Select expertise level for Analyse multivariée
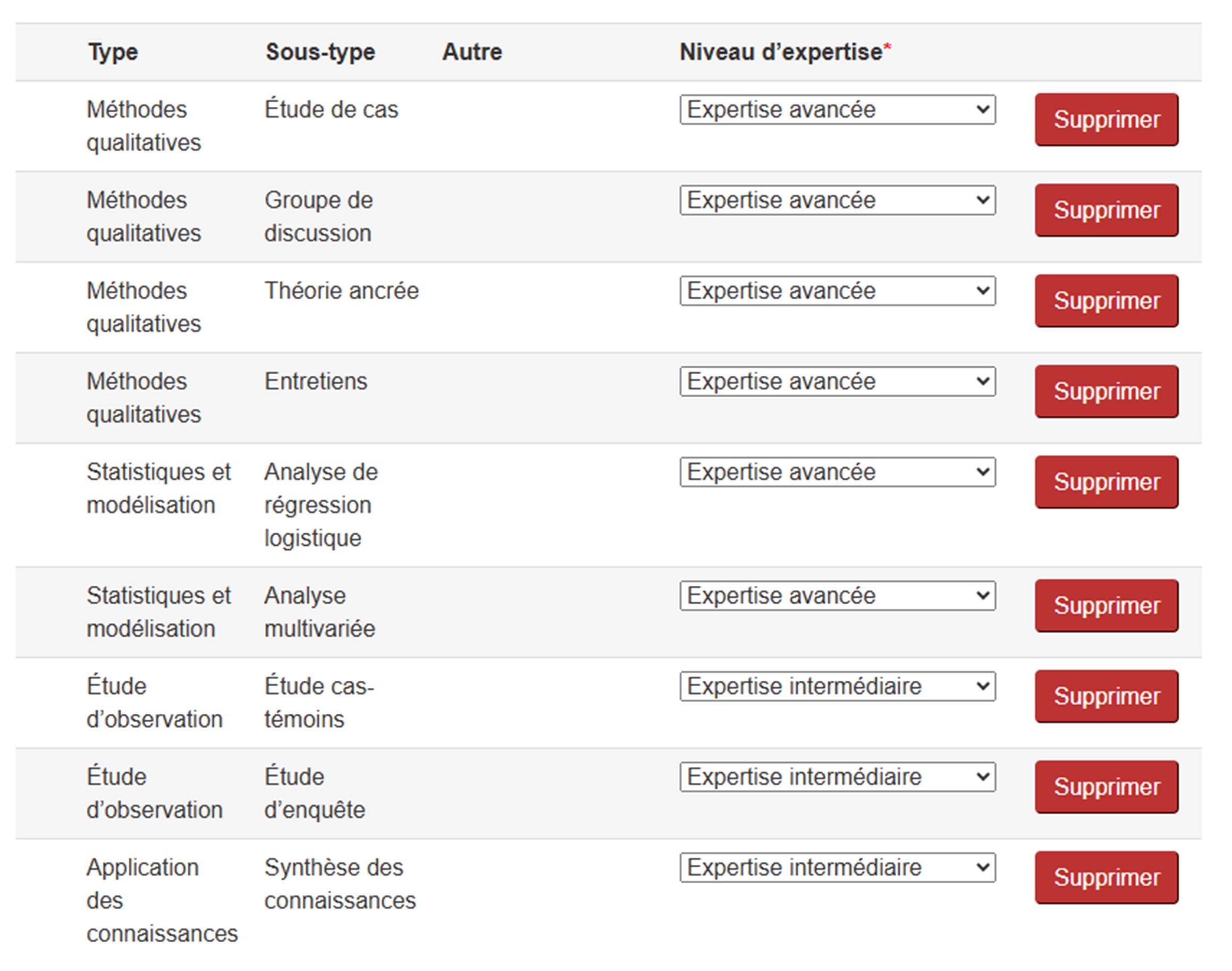Viewport: 1232px width, 971px height. pyautogui.click(x=837, y=596)
